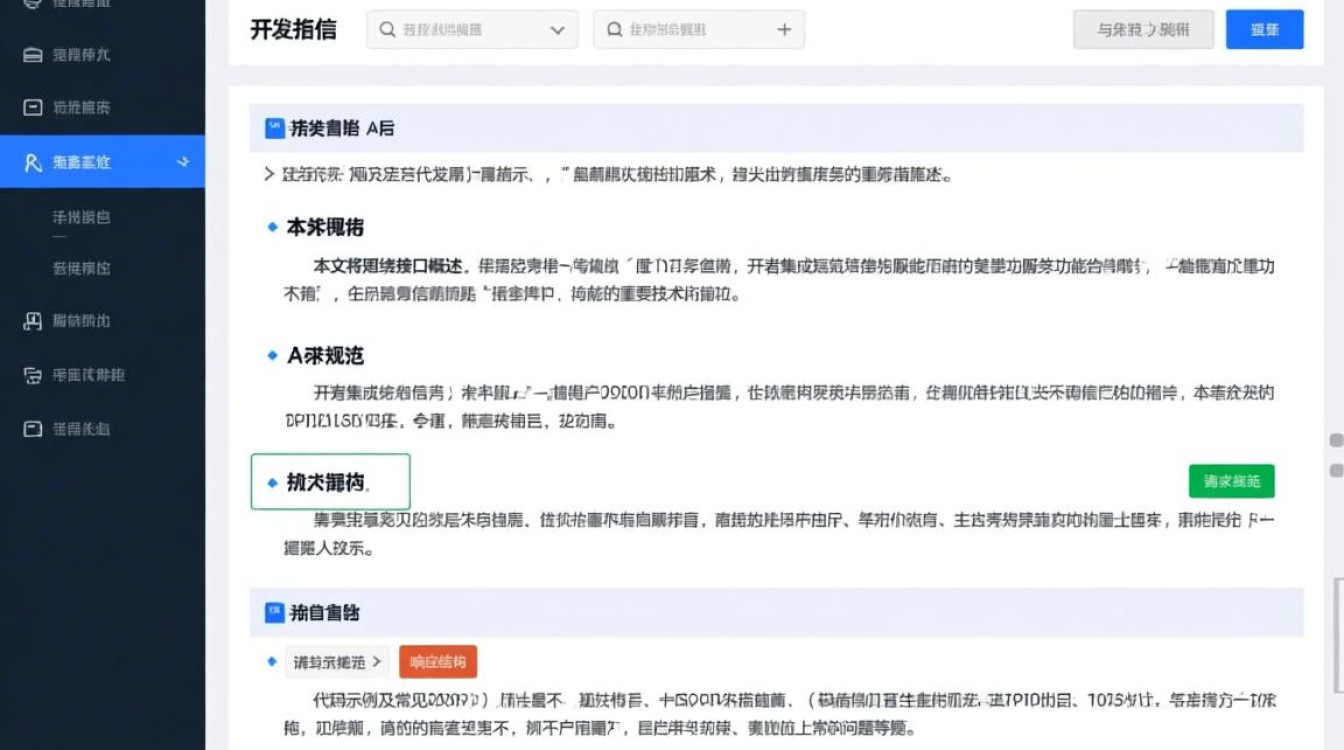
Task: Click the plus icon in the second search bar
Action: point(785,30)
